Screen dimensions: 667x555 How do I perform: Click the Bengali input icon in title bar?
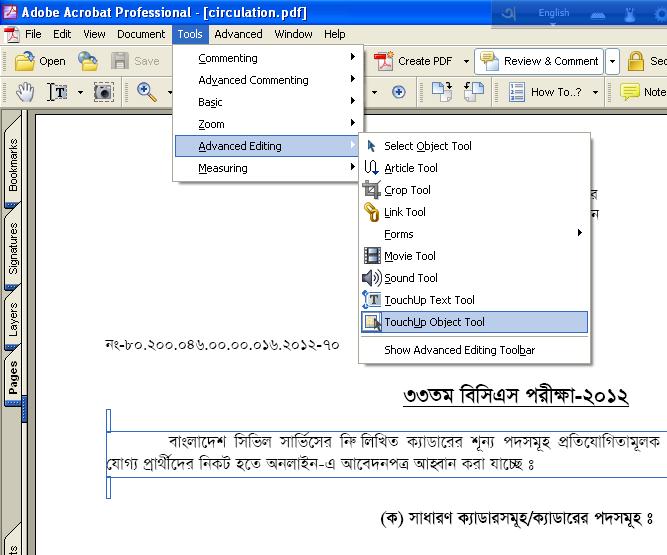(508, 14)
